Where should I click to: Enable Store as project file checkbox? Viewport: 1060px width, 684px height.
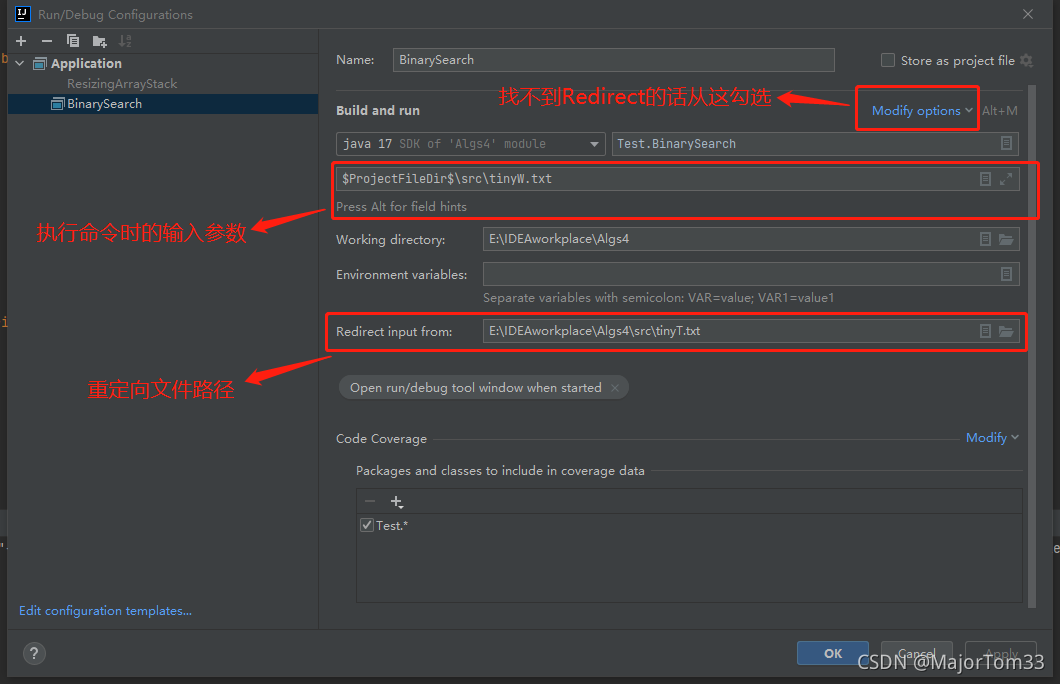tap(888, 60)
